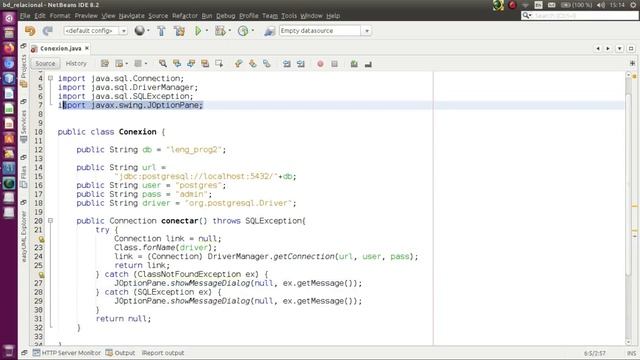The height and width of the screenshot is (360, 640).
Task: Click the Find Selection magnifier icon
Action: (163, 64)
